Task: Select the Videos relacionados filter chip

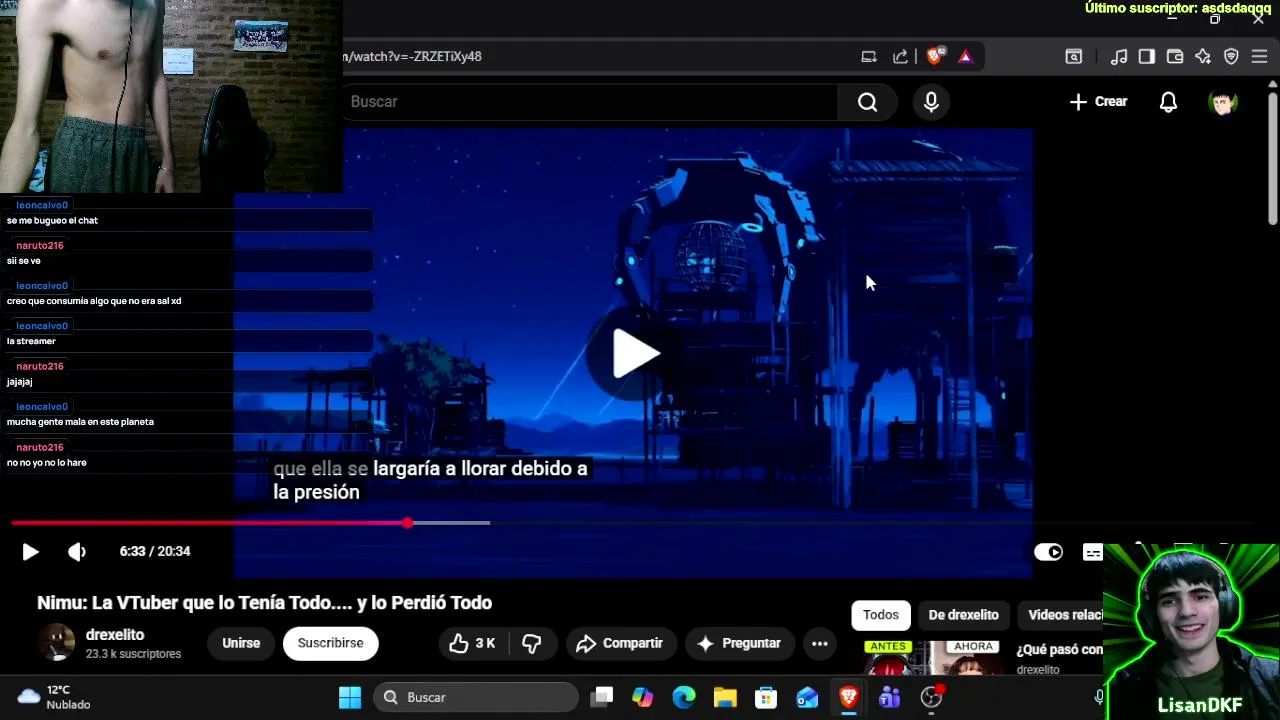Action: (x=1060, y=615)
